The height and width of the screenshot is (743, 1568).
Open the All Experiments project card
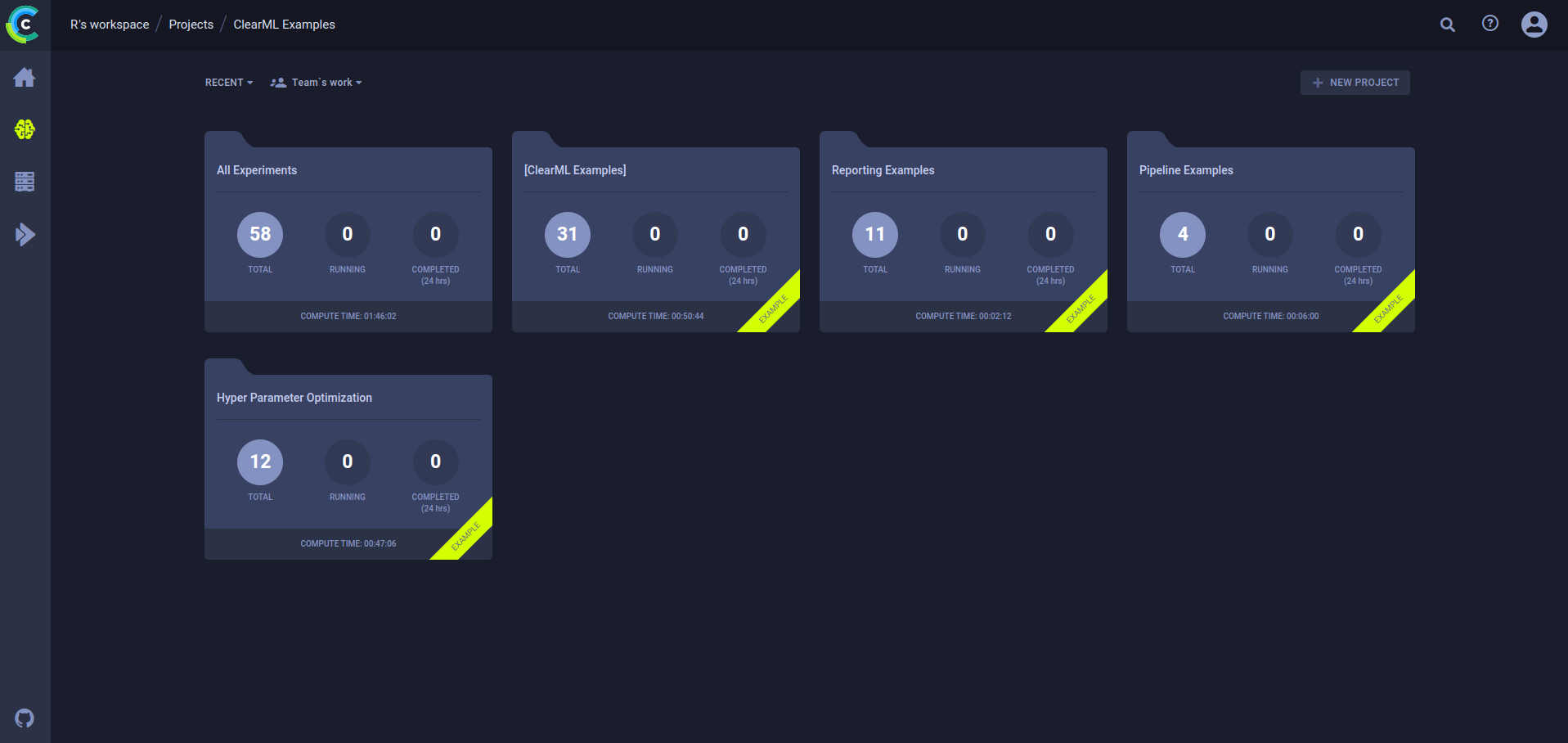(x=348, y=232)
